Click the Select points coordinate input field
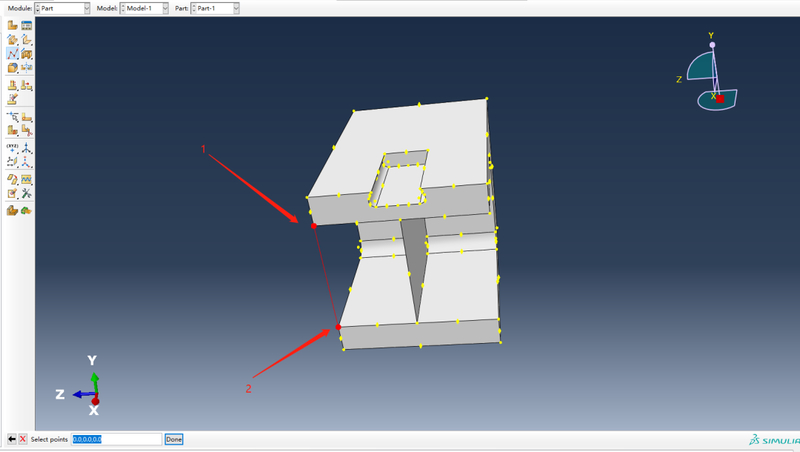 (116, 439)
